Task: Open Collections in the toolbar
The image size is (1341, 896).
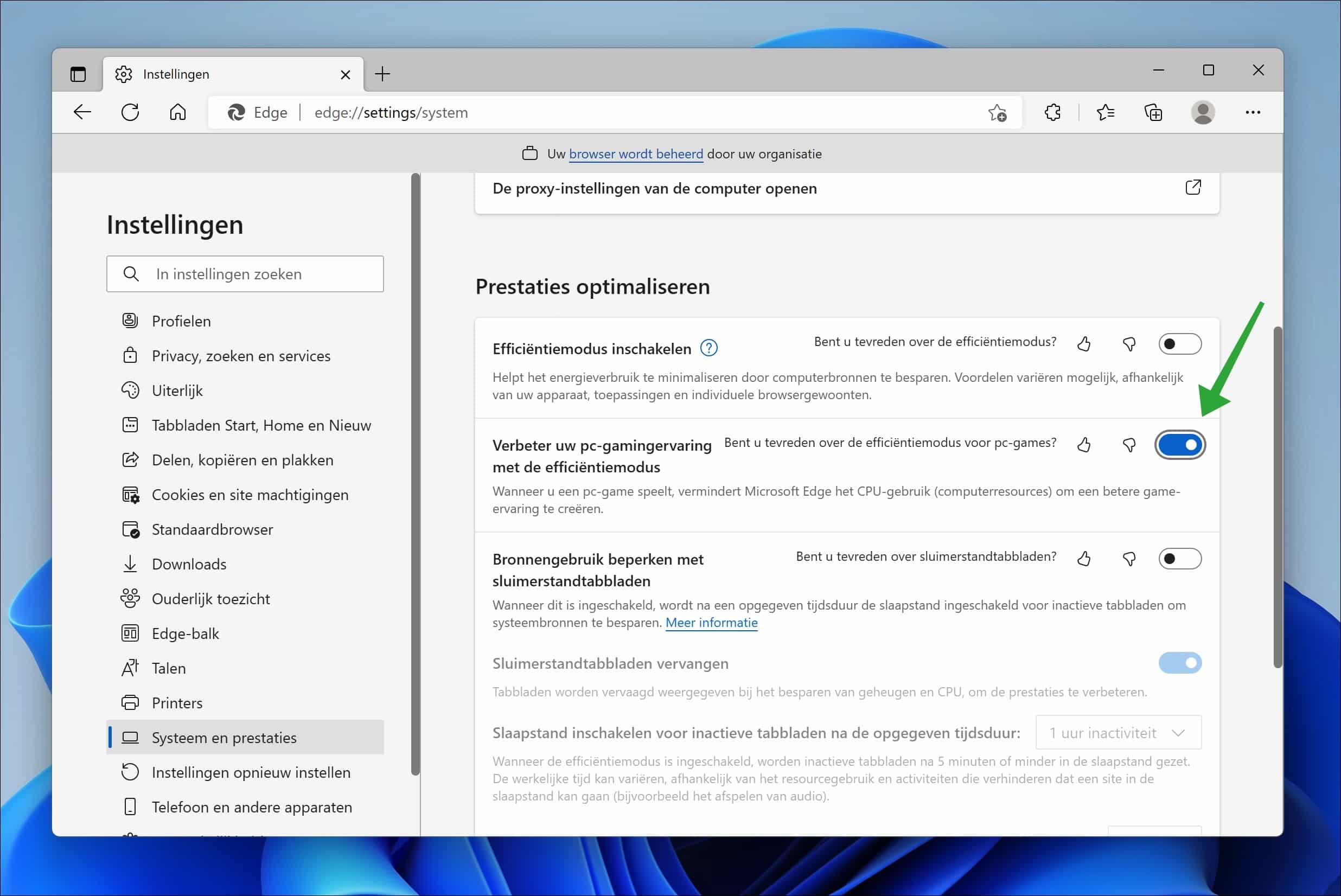Action: pos(1153,112)
